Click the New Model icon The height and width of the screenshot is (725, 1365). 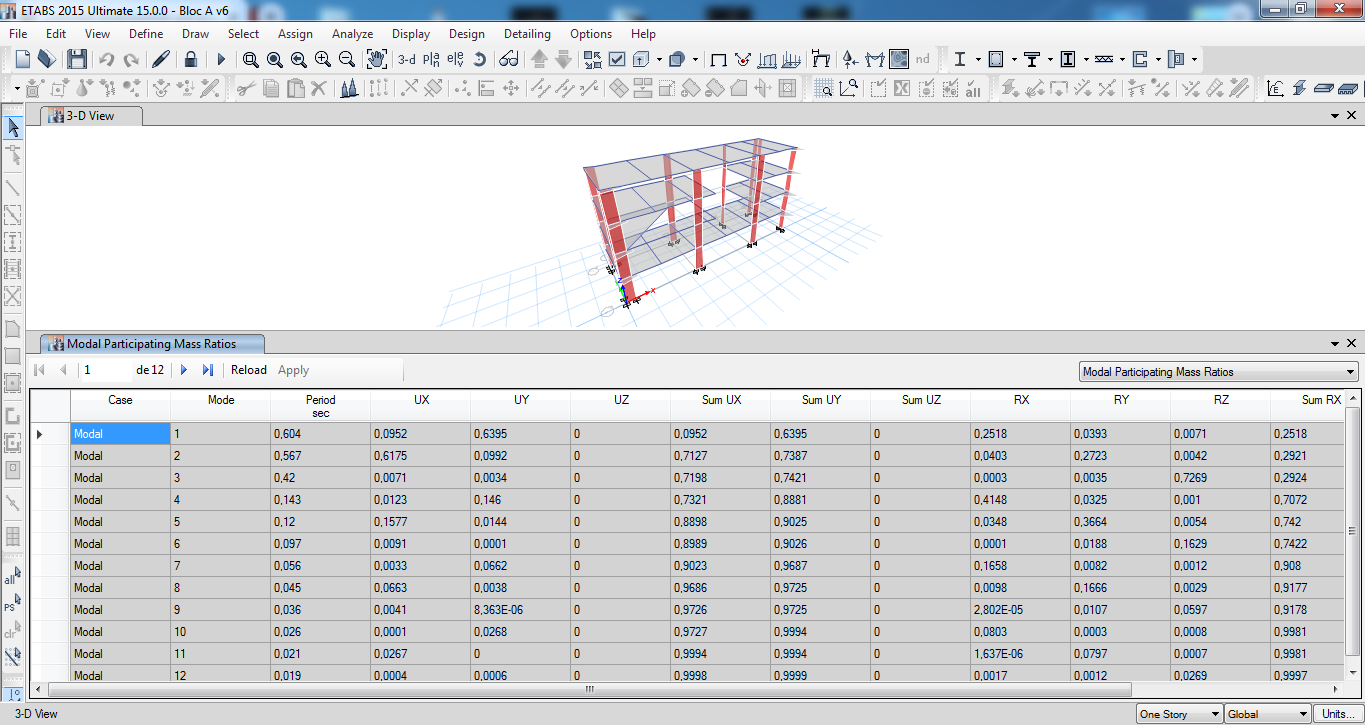tap(22, 59)
